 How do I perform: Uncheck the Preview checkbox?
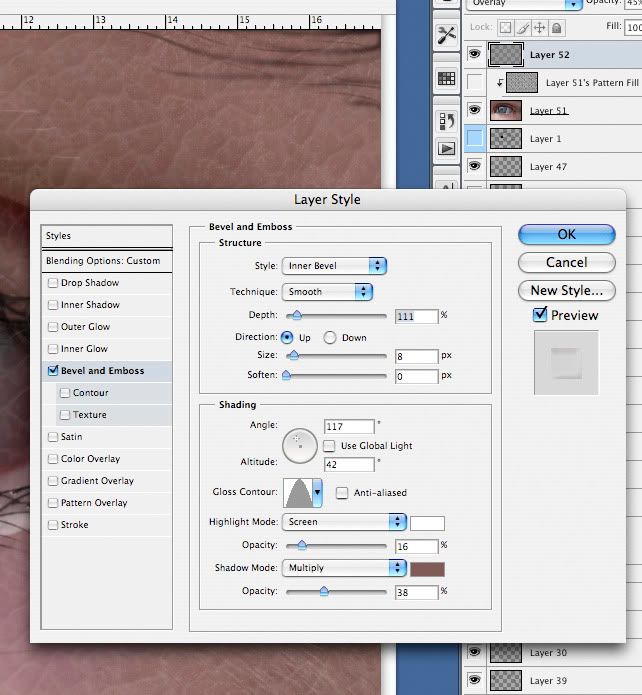[540, 315]
